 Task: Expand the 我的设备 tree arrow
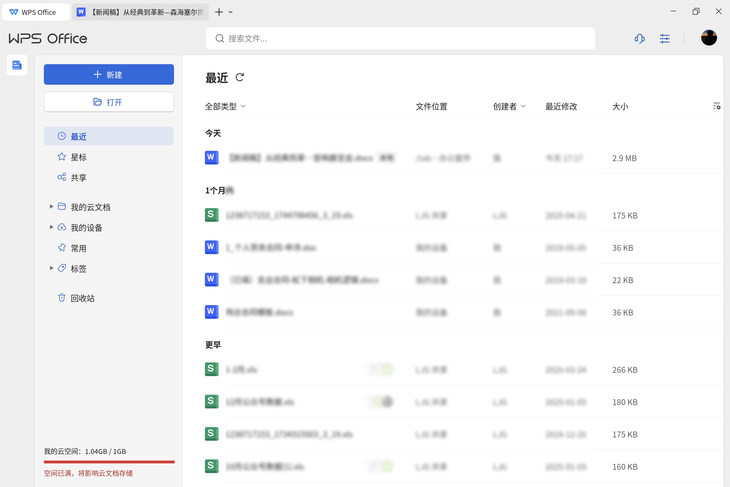[51, 227]
